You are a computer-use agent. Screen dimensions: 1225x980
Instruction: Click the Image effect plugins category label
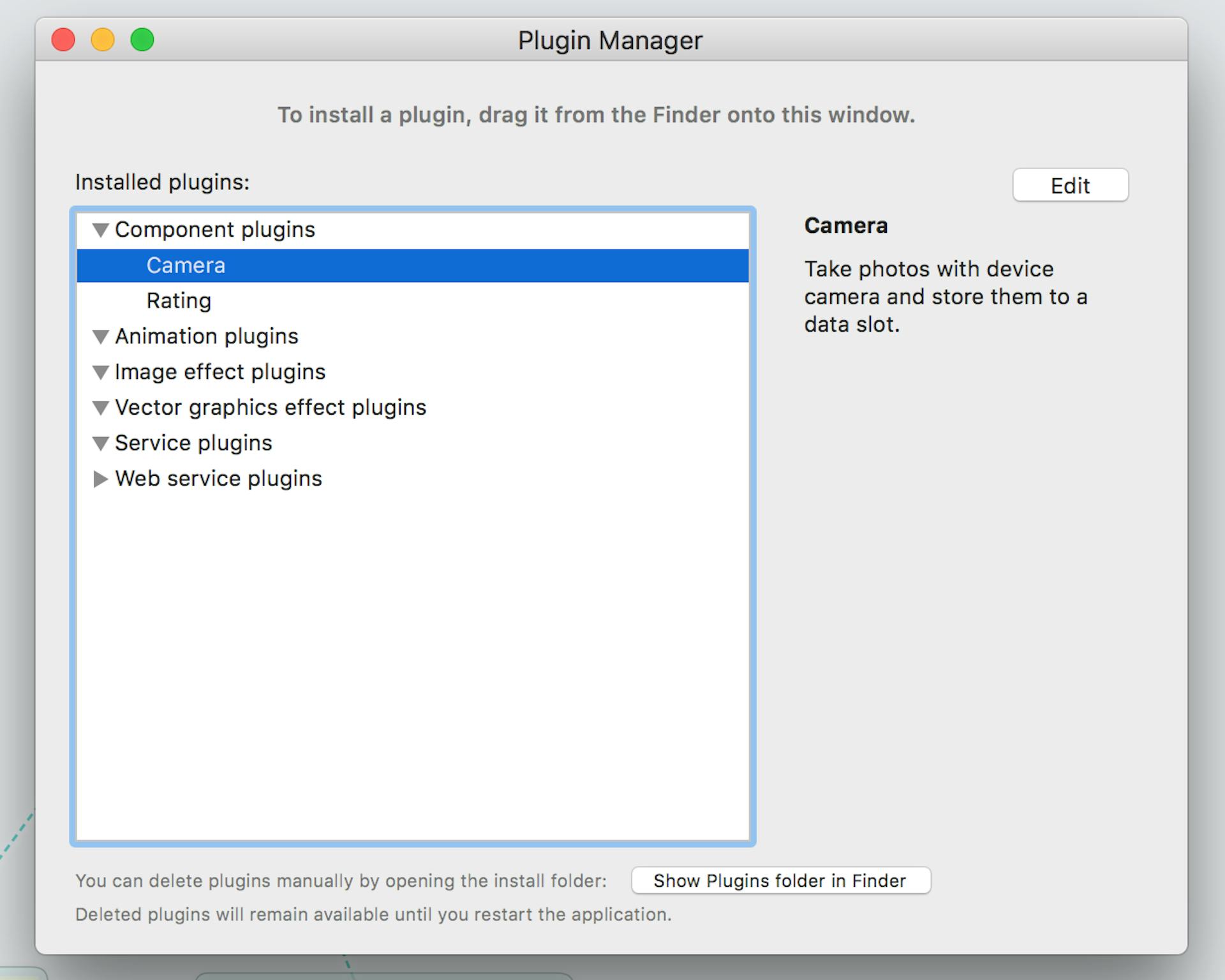pos(219,372)
